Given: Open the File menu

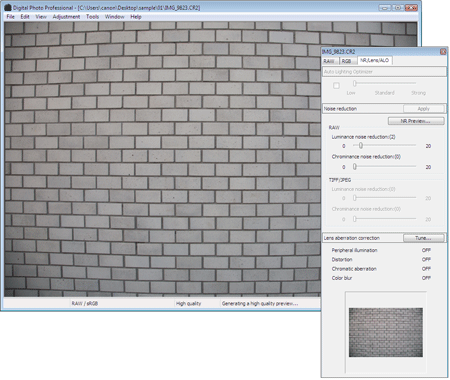Looking at the screenshot, I should point(10,17).
